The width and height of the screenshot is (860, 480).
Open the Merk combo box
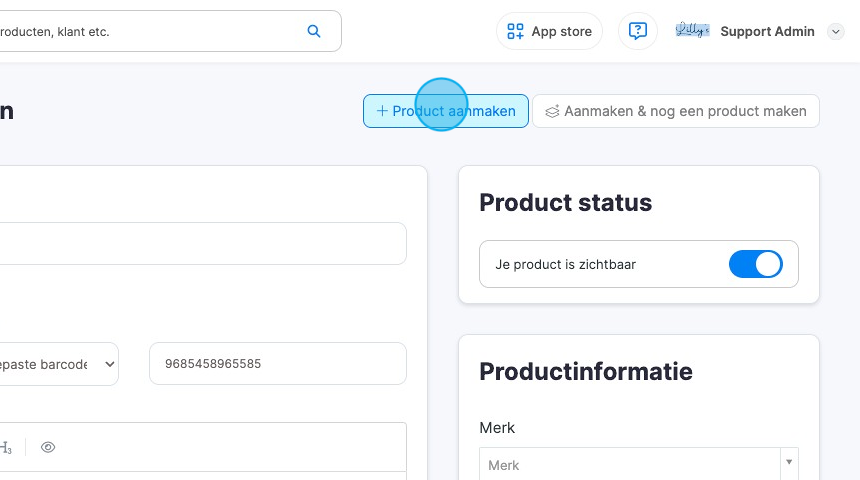630,465
